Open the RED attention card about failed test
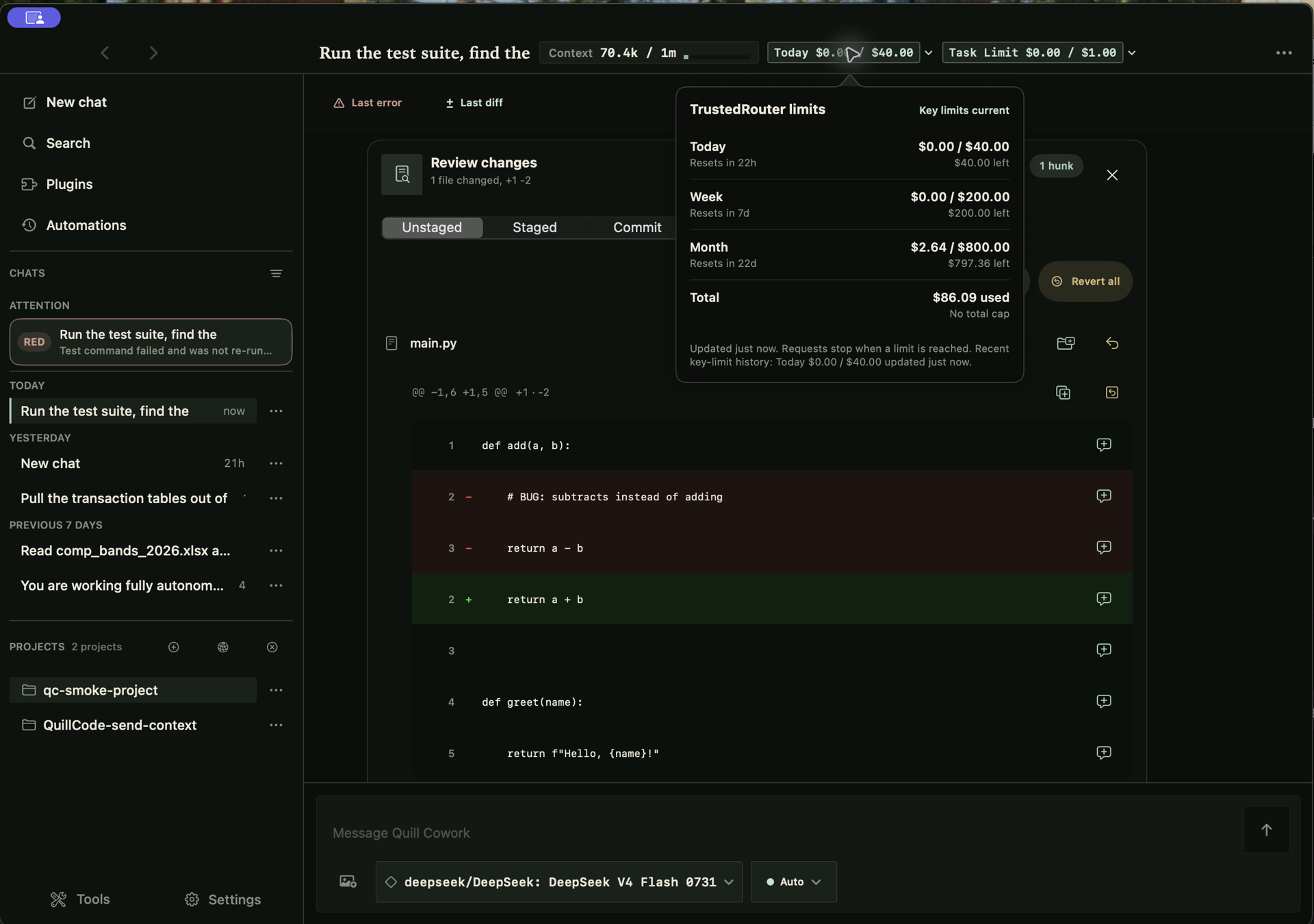This screenshot has height=924, width=1314. coord(151,342)
